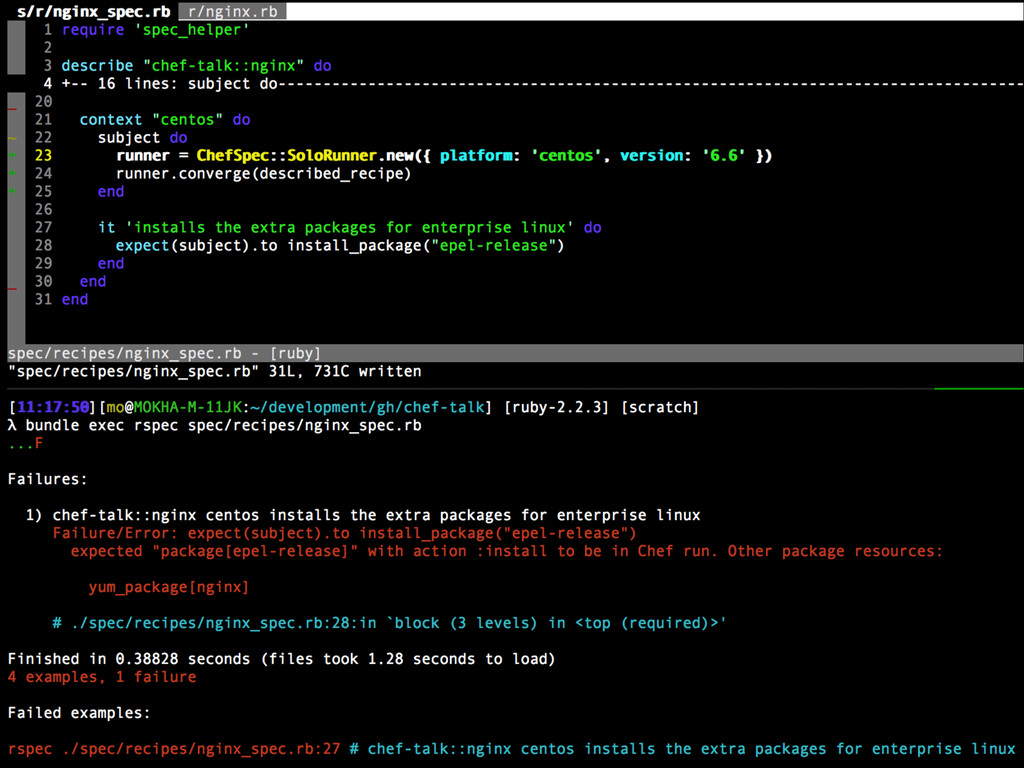The height and width of the screenshot is (768, 1024).
Task: Switch to the r/nginx.rb tab
Action: coord(232,12)
